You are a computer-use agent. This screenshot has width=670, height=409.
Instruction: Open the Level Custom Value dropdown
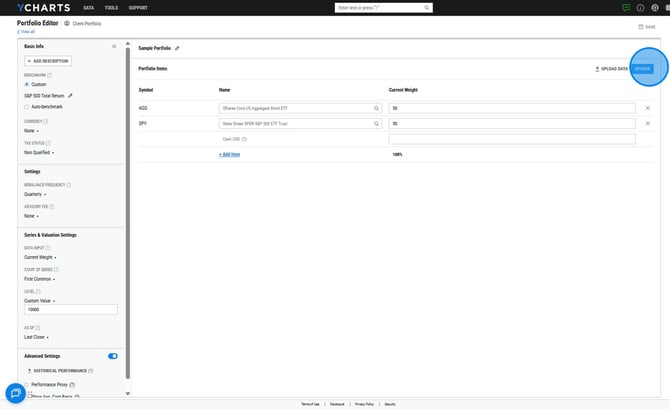[x=39, y=301]
